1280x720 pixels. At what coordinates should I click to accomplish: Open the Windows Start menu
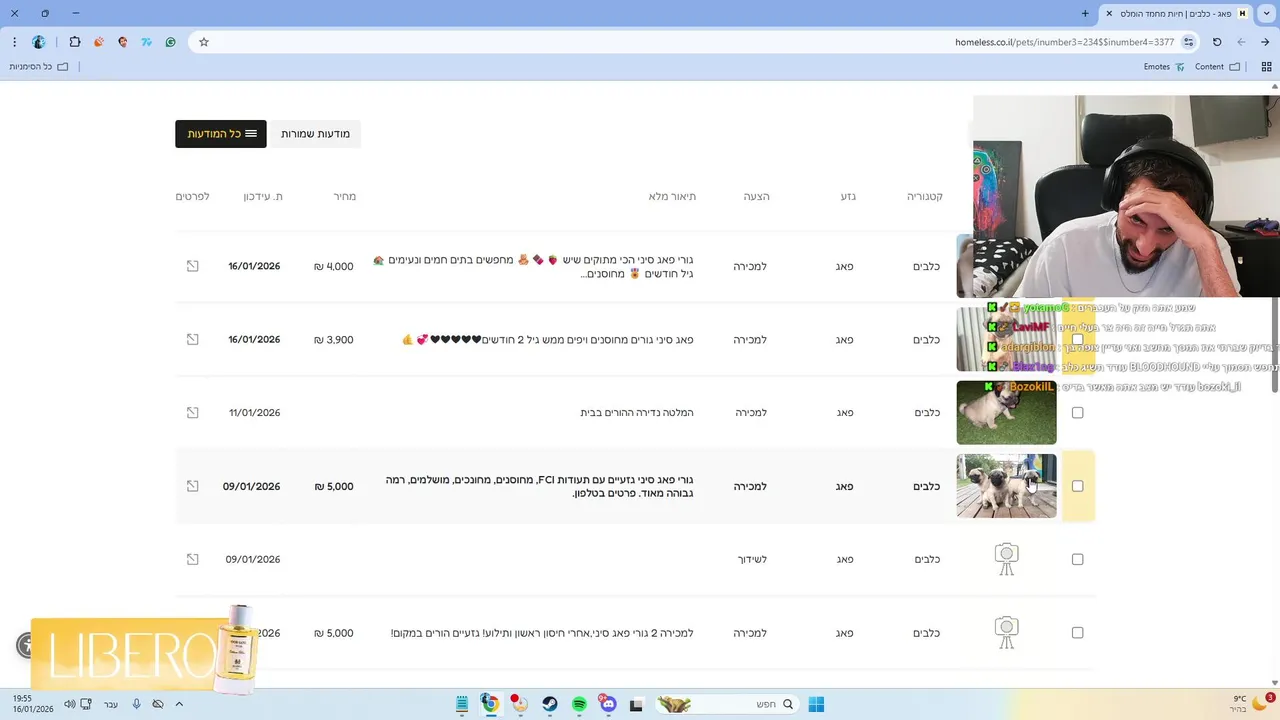pos(816,704)
